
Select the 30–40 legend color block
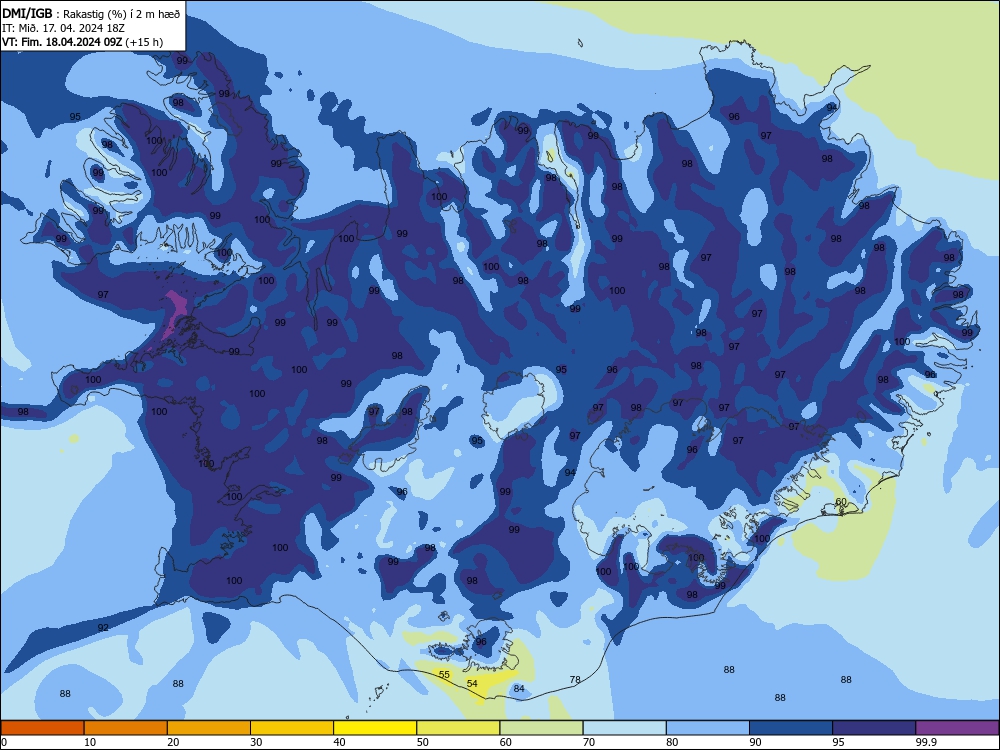coord(292,728)
